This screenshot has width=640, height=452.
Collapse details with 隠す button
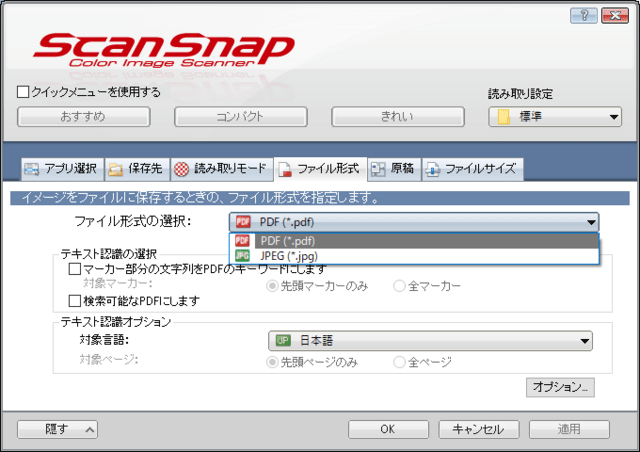[58, 429]
